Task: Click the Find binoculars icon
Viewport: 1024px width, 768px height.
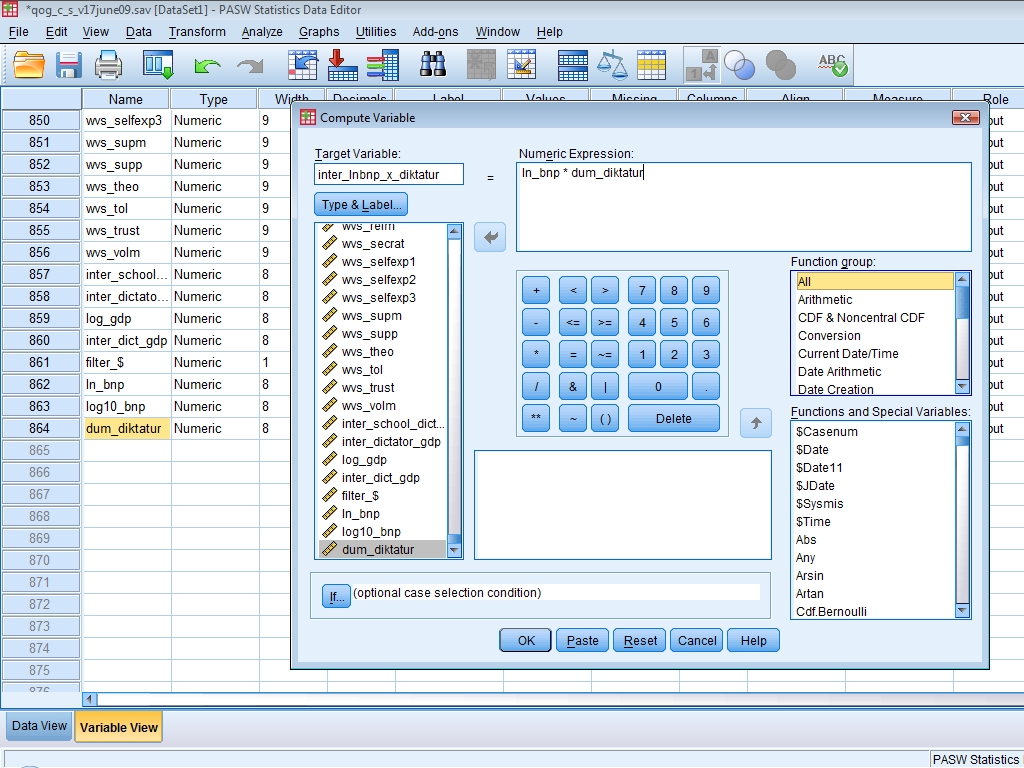Action: click(432, 65)
